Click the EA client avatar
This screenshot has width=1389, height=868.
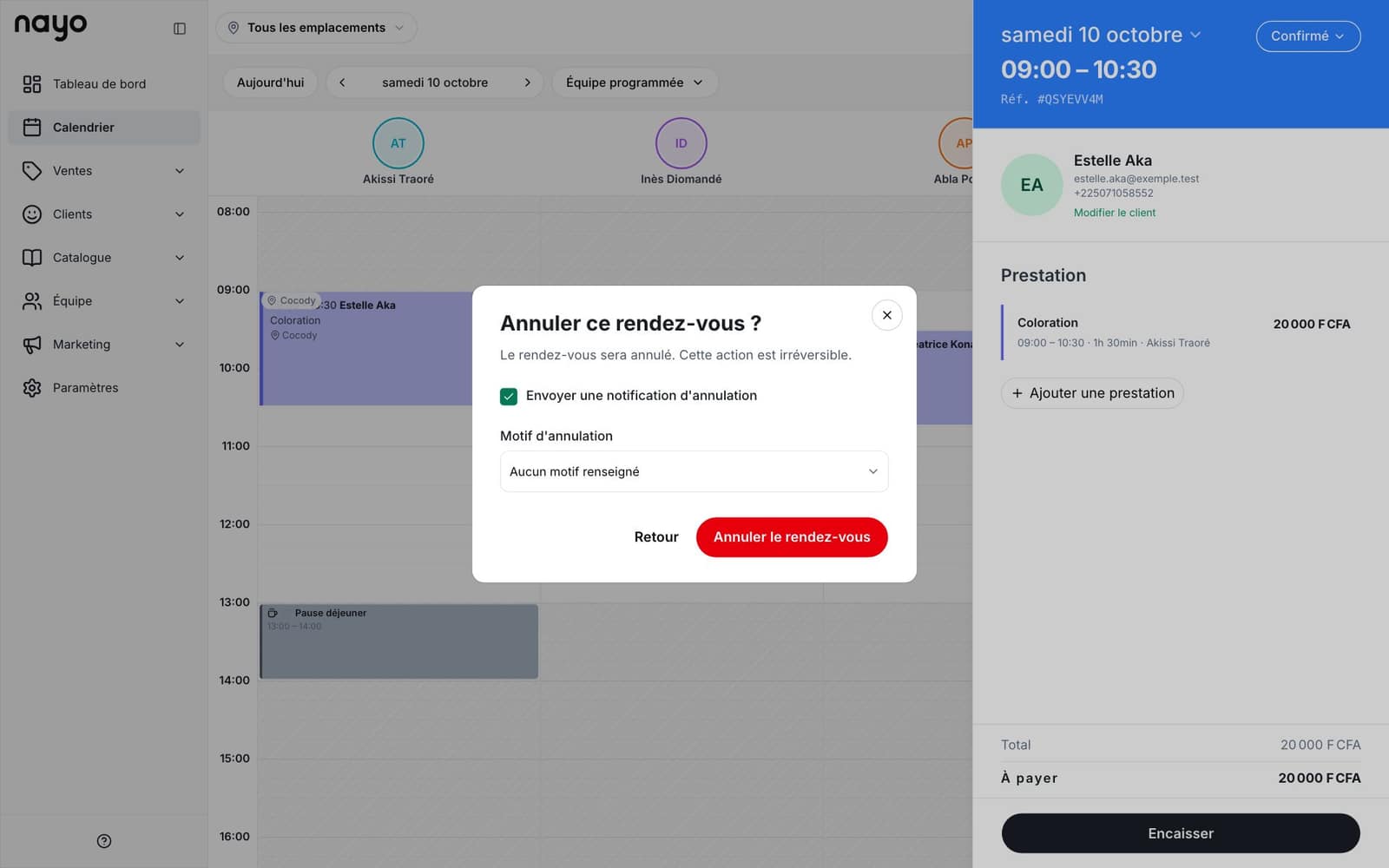coord(1032,185)
